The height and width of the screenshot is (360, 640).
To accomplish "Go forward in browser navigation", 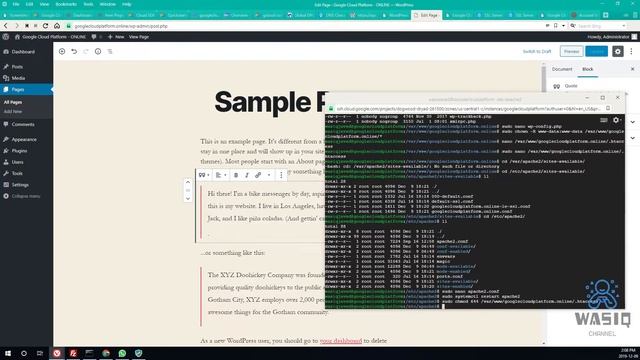I will point(16,26).
